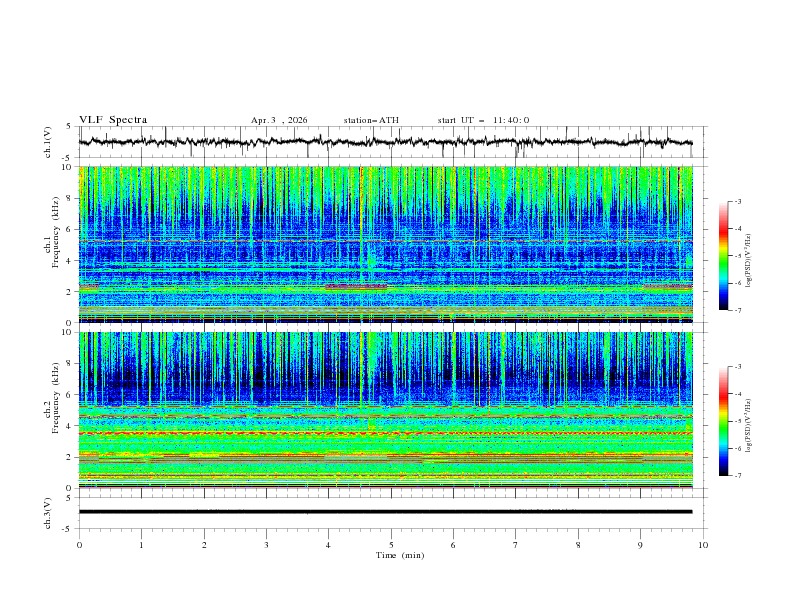Screen dimensions: 792x612
Task: Click ch.2 "Frequency (kHz)" axis label
Action: click(x=56, y=397)
